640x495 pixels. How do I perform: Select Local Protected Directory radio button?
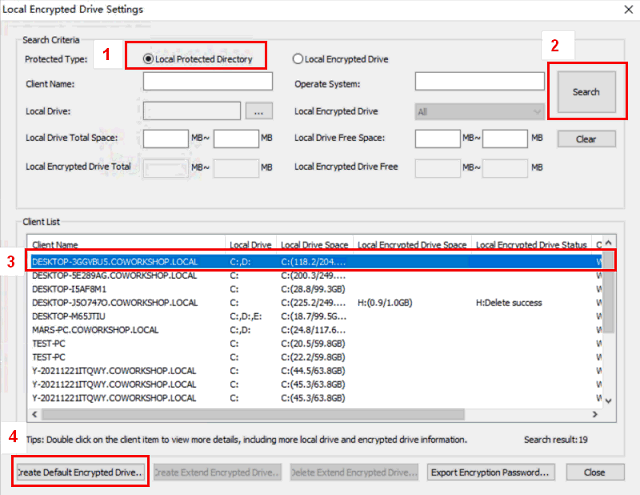(x=150, y=59)
